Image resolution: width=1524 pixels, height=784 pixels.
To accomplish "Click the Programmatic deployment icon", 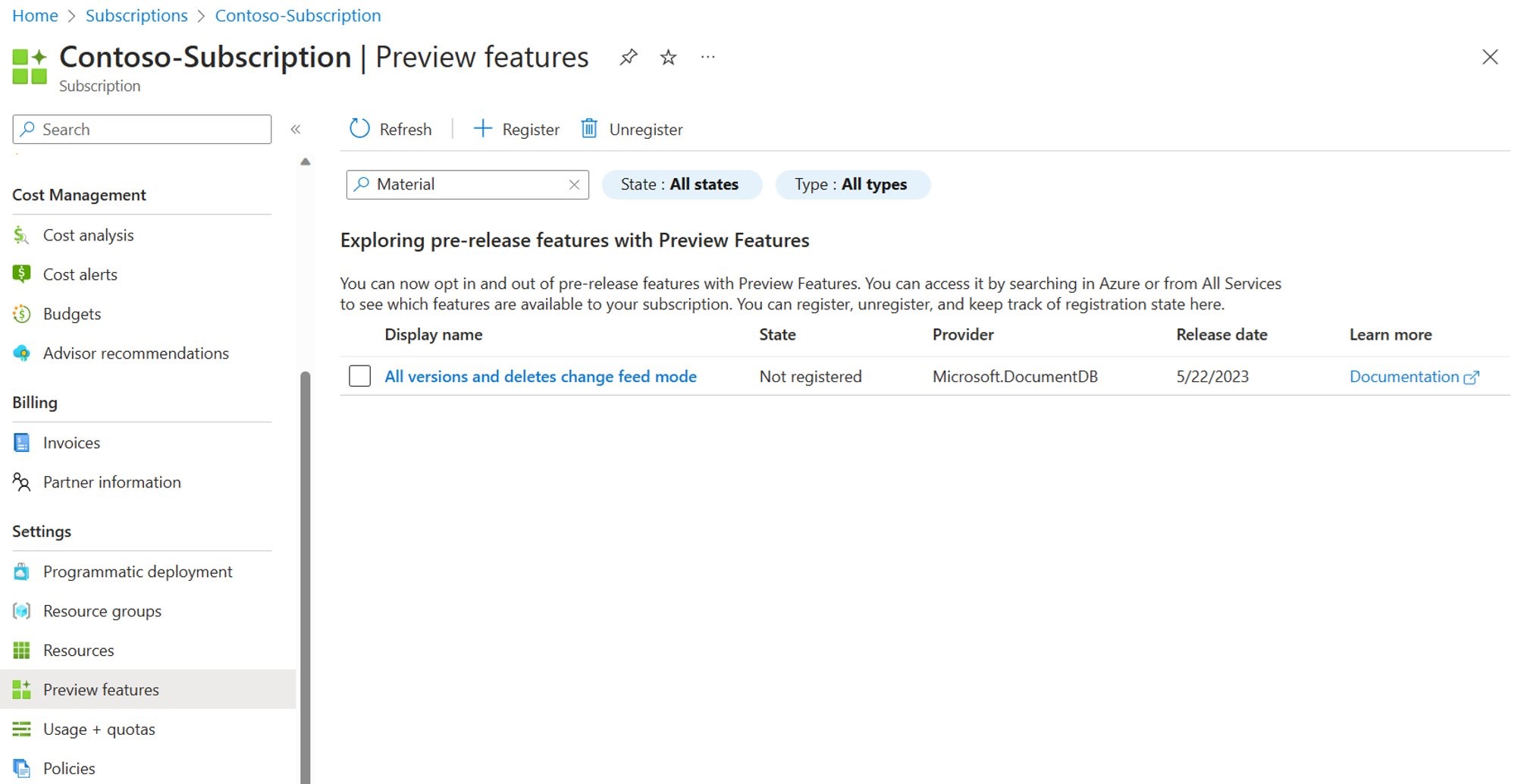I will click(x=21, y=572).
